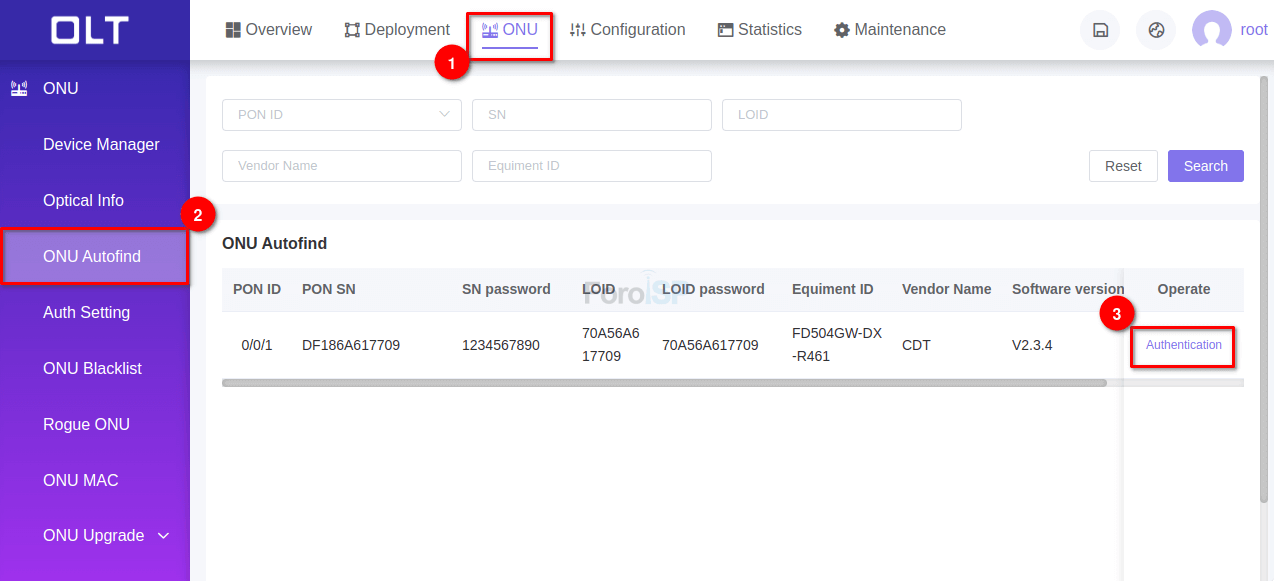Click the OLT logo
1274x581 pixels.
pyautogui.click(x=90, y=30)
